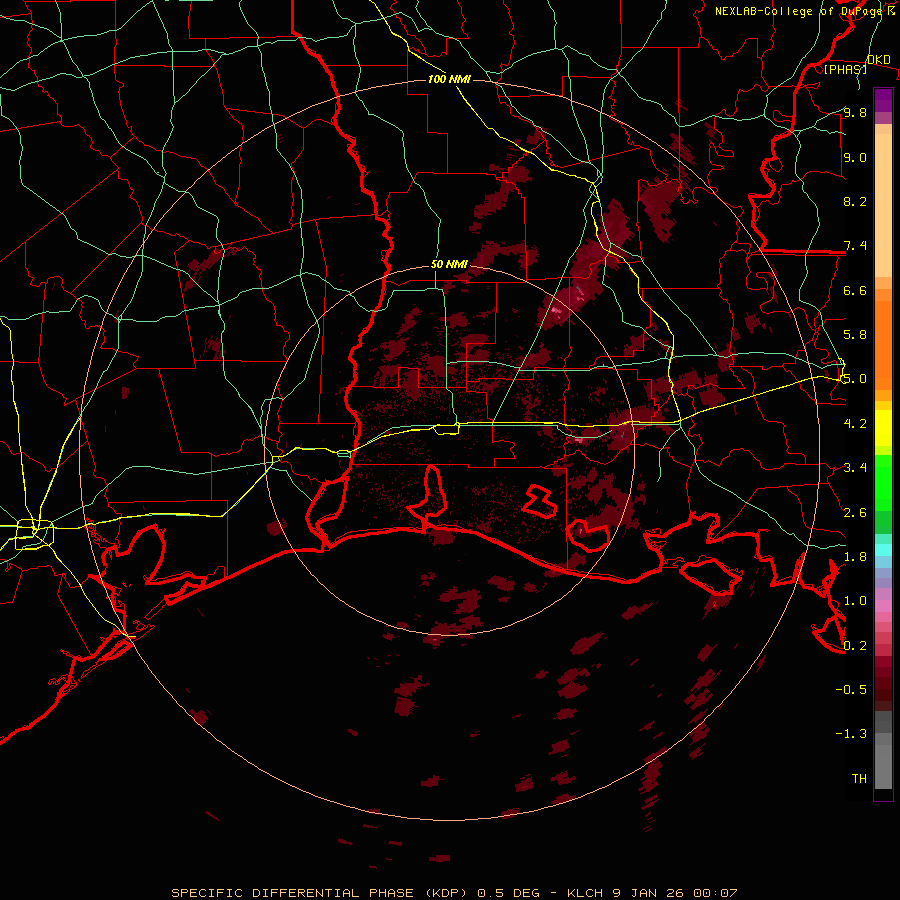
Task: Click the 6.6 value on the color scale
Action: 855,290
